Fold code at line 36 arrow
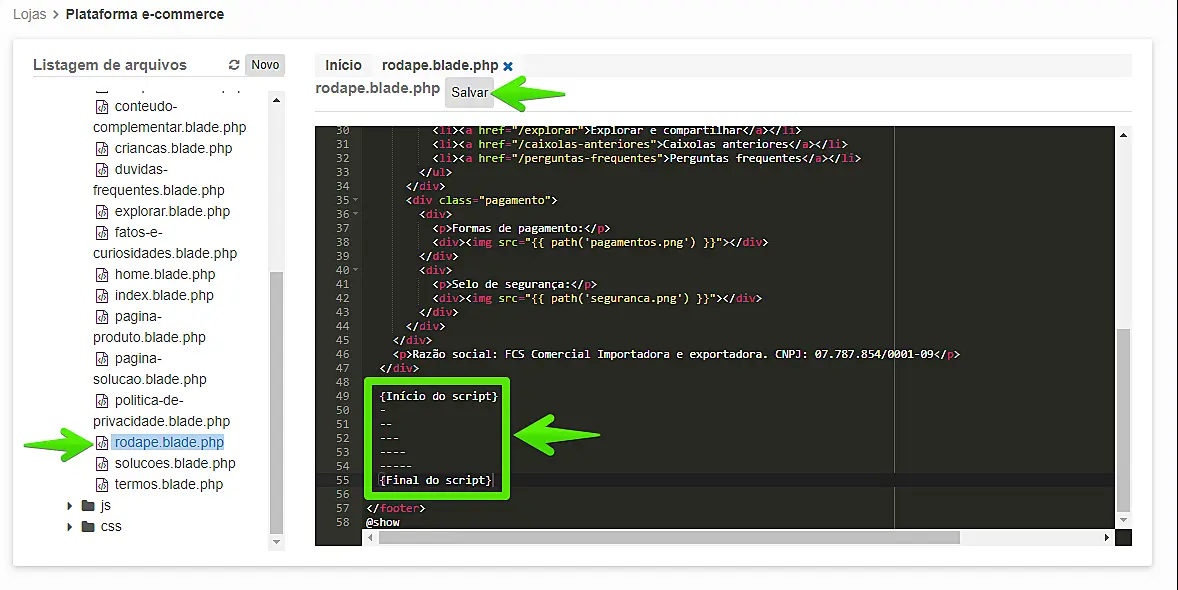The width and height of the screenshot is (1178, 590). click(355, 214)
